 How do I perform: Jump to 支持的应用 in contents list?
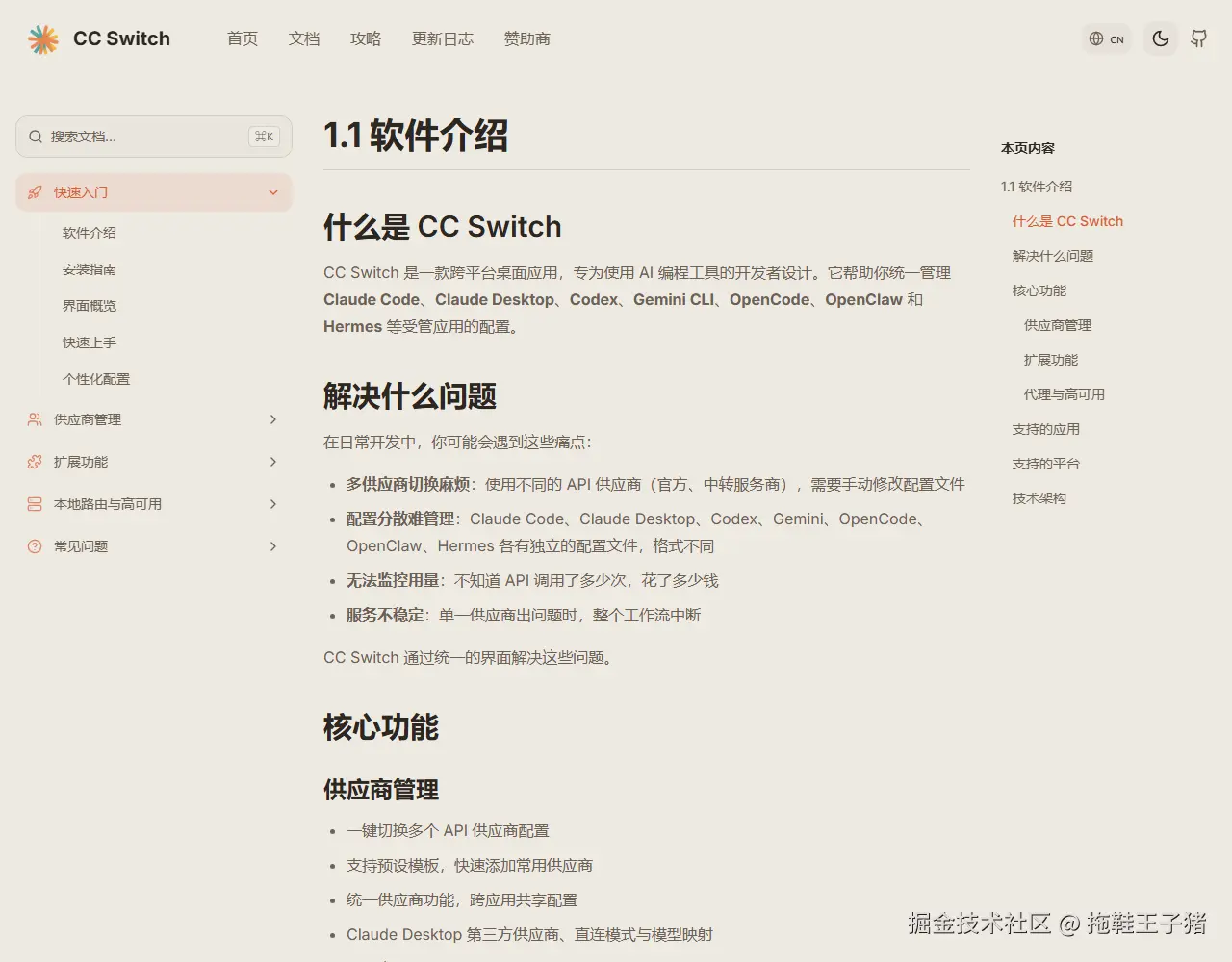[1046, 429]
